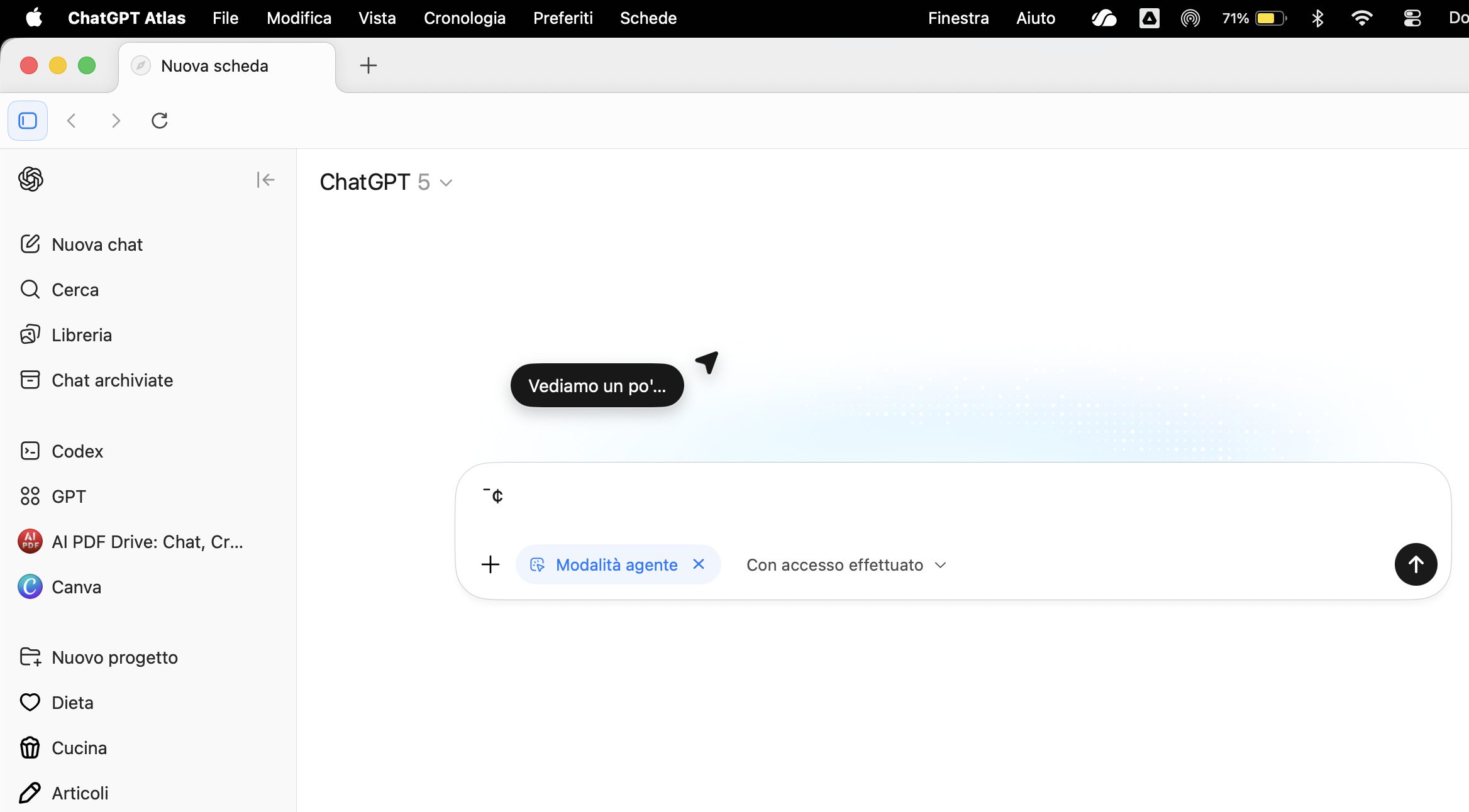Send message with the arrow button
This screenshot has width=1469, height=812.
(x=1415, y=564)
